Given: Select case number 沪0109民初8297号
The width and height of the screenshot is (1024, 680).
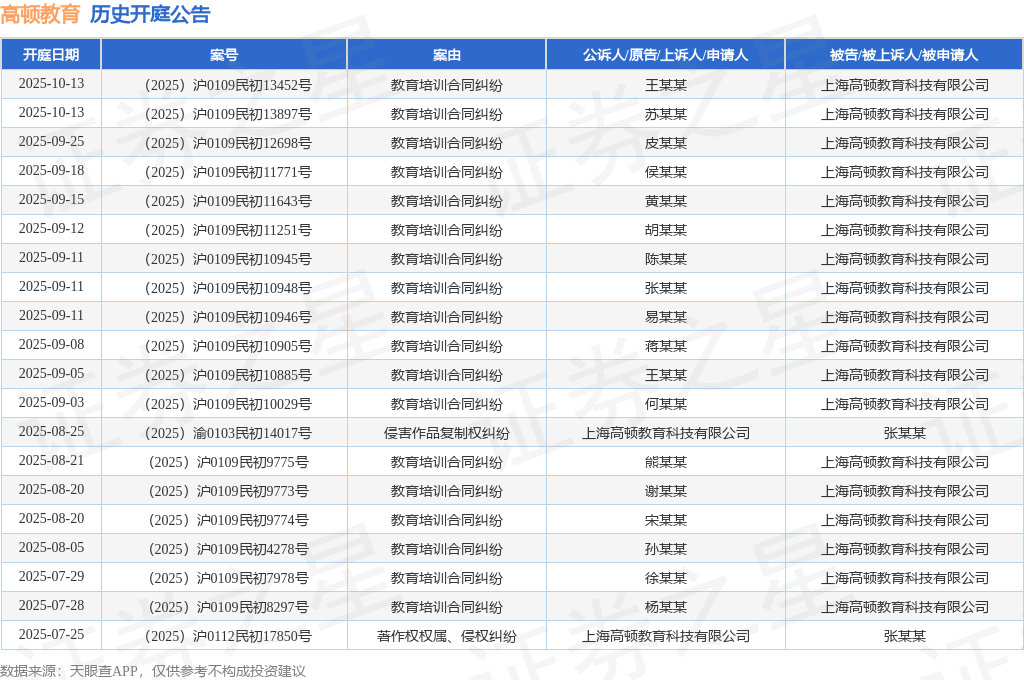Looking at the screenshot, I should pyautogui.click(x=228, y=607).
